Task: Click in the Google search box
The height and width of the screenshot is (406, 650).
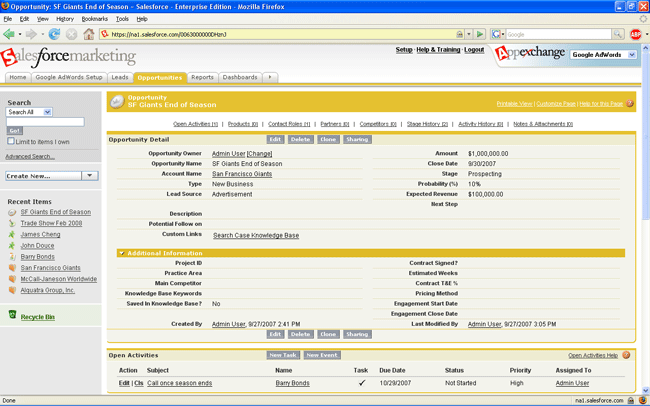Action: tap(558, 34)
